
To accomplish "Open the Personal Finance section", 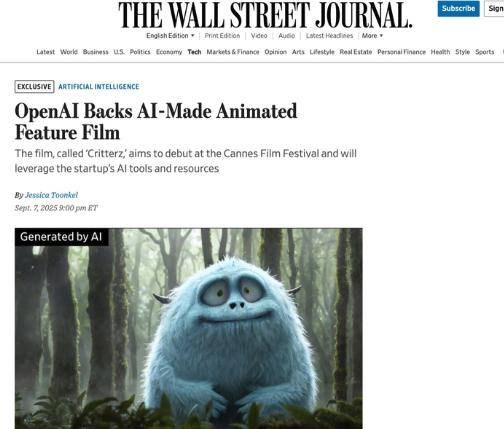I will (x=401, y=52).
